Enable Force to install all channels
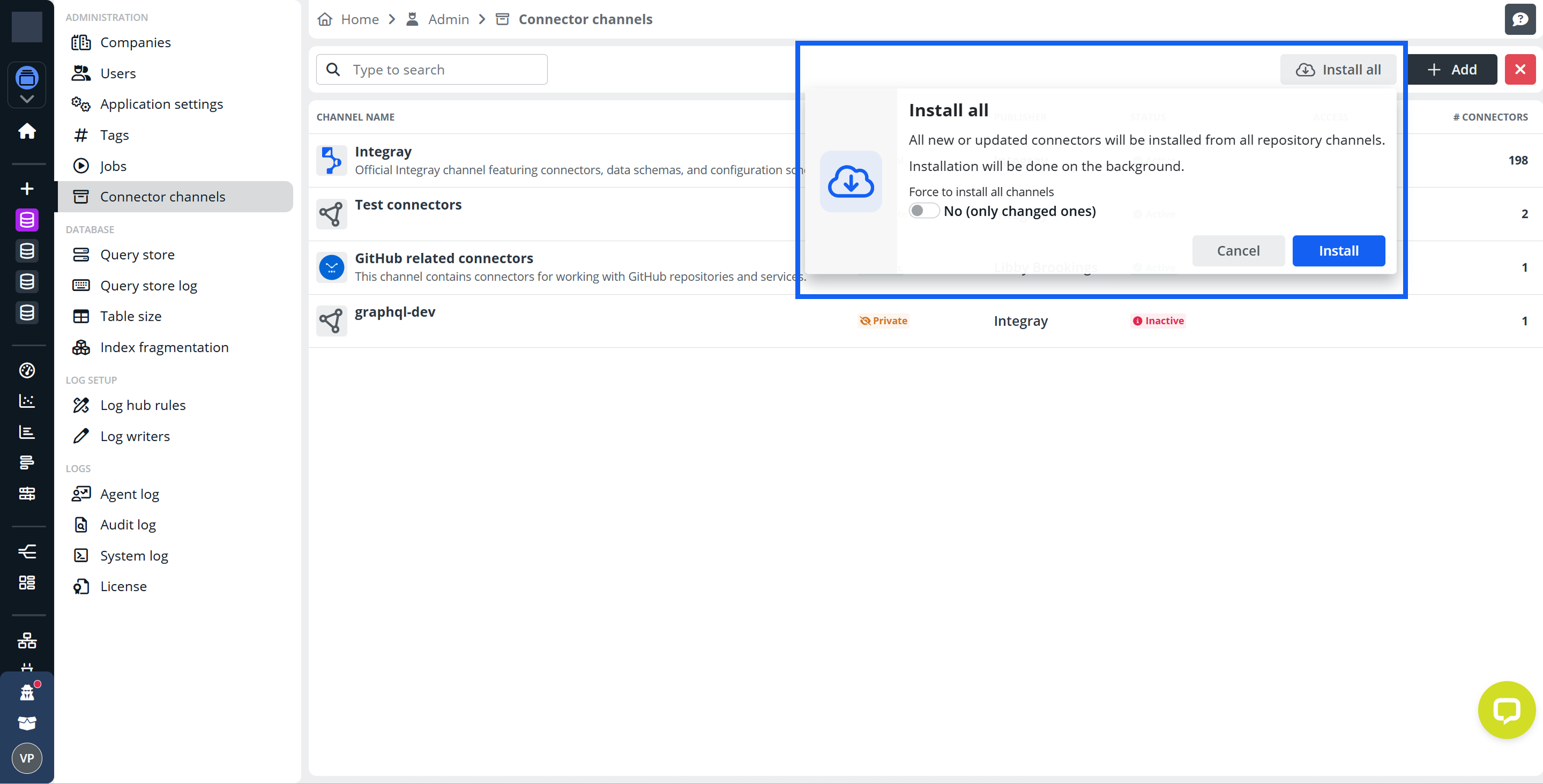Screen dimensions: 1543x784 [x=924, y=211]
